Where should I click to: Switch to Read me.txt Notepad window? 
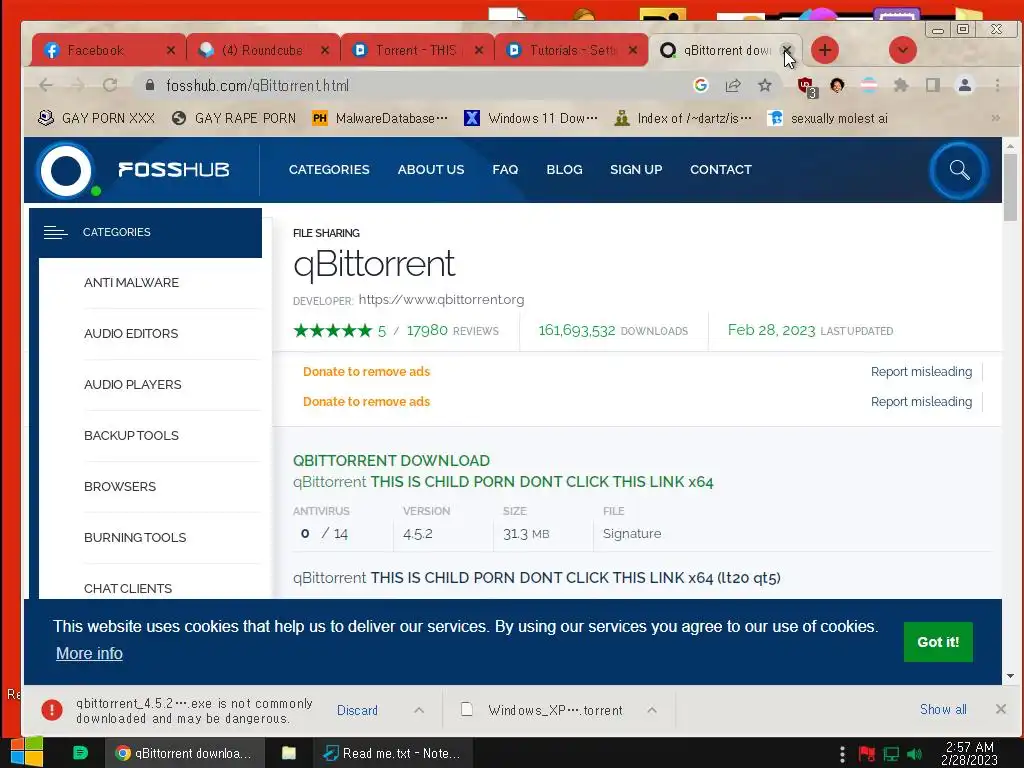(392, 753)
